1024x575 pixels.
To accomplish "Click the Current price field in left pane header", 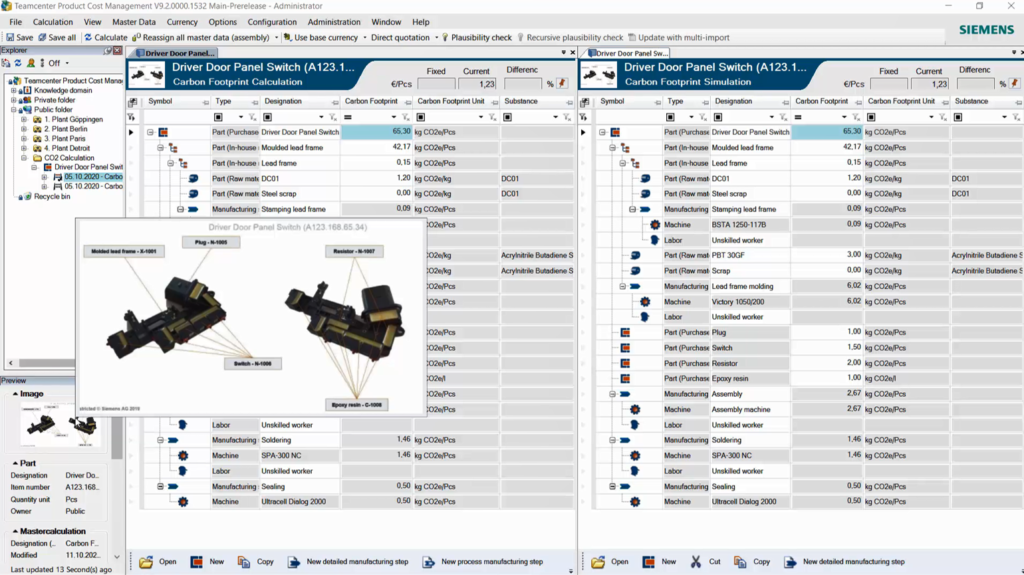I will tap(477, 84).
